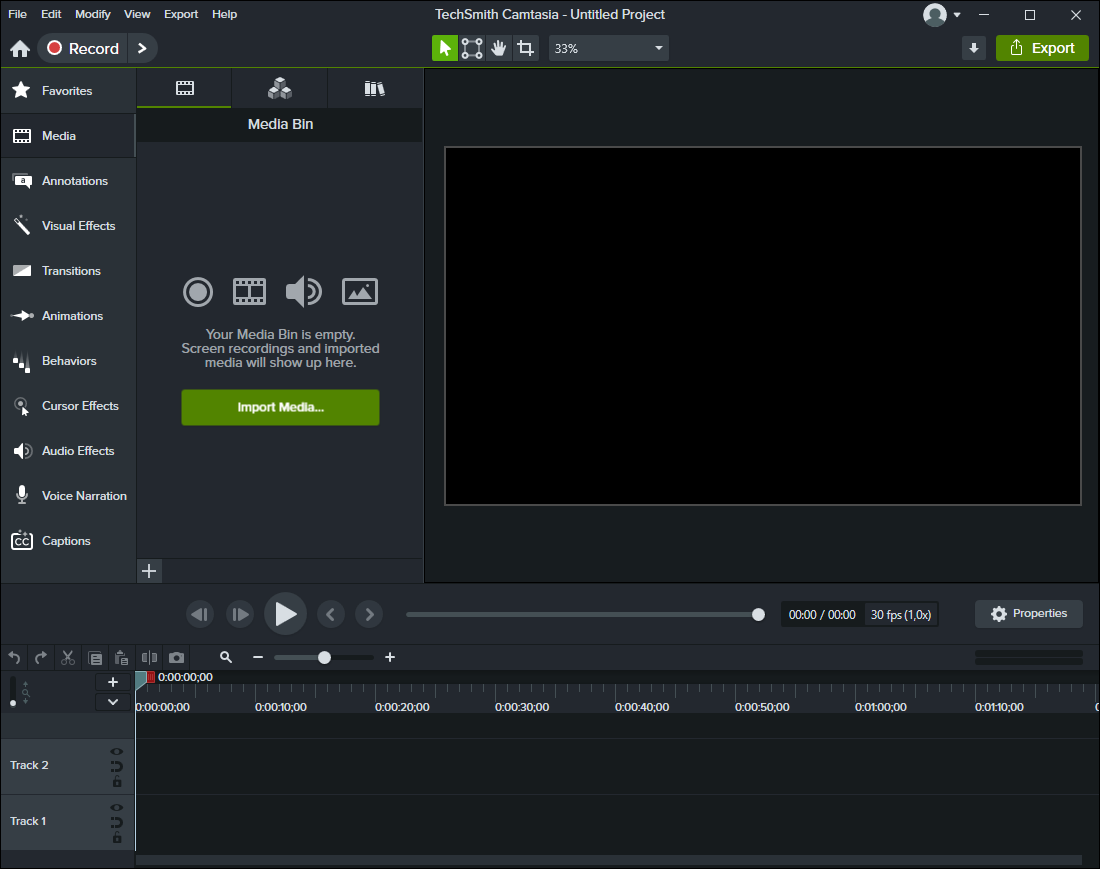
Task: Click the Import Media button
Action: pyautogui.click(x=280, y=407)
